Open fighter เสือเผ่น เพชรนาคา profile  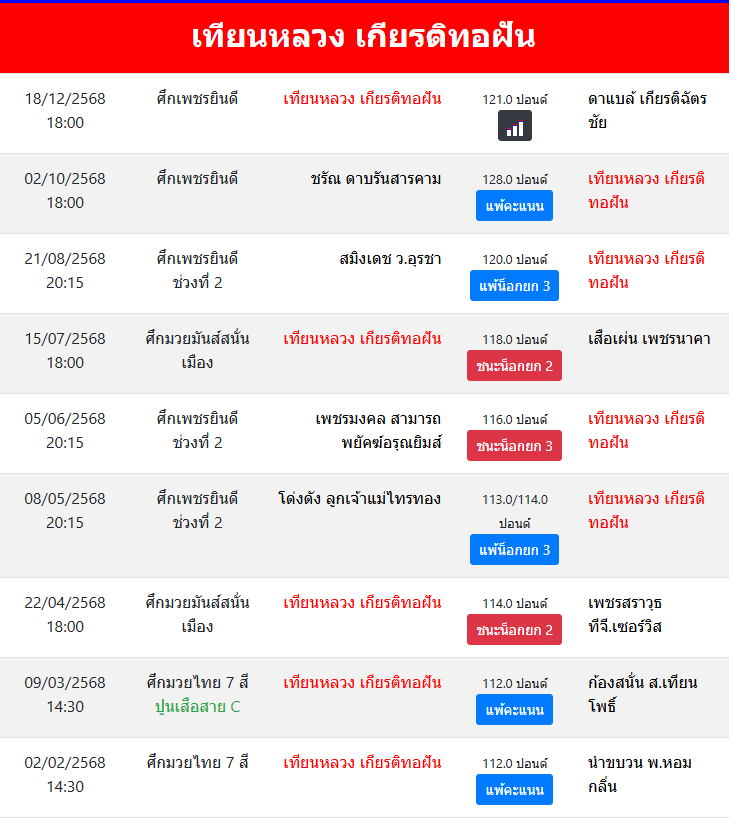pos(649,339)
